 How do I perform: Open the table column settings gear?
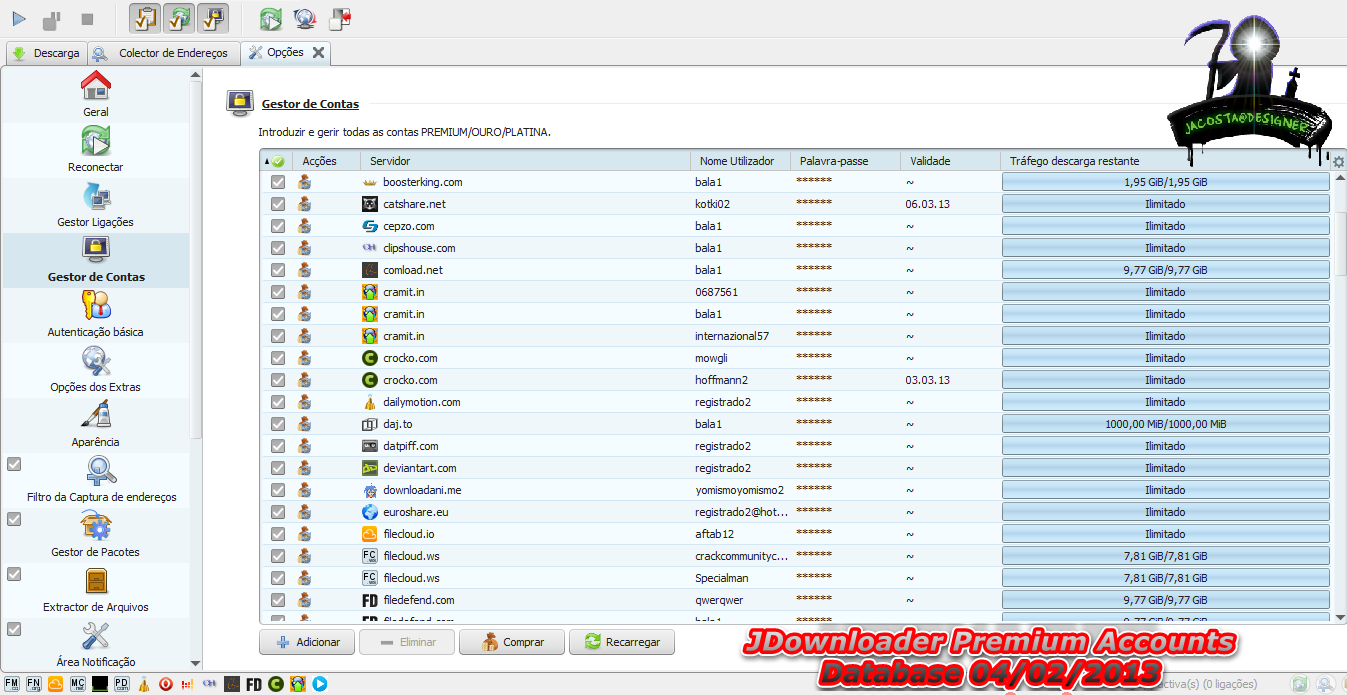coord(1339,162)
